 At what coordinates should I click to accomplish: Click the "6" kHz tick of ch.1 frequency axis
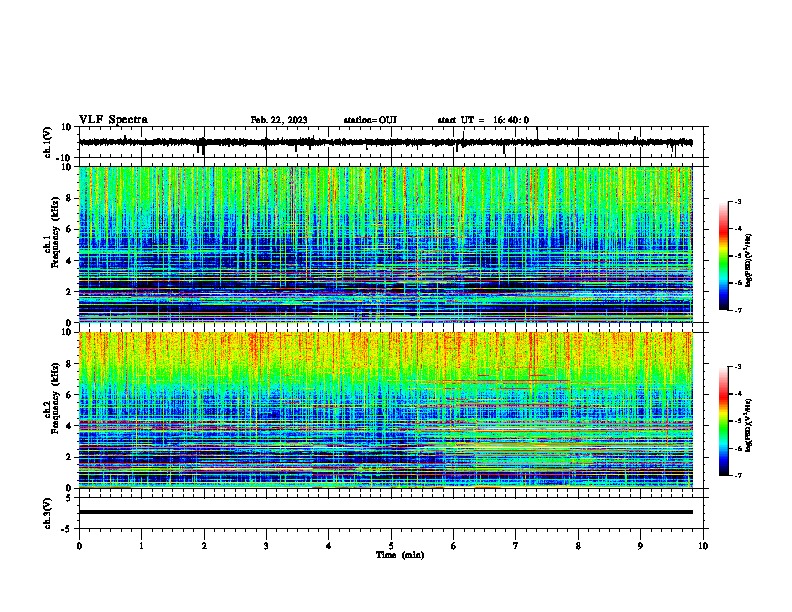69,229
